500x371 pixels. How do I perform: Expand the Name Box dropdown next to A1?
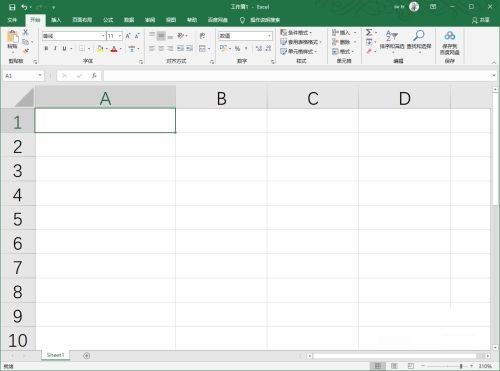pos(40,76)
